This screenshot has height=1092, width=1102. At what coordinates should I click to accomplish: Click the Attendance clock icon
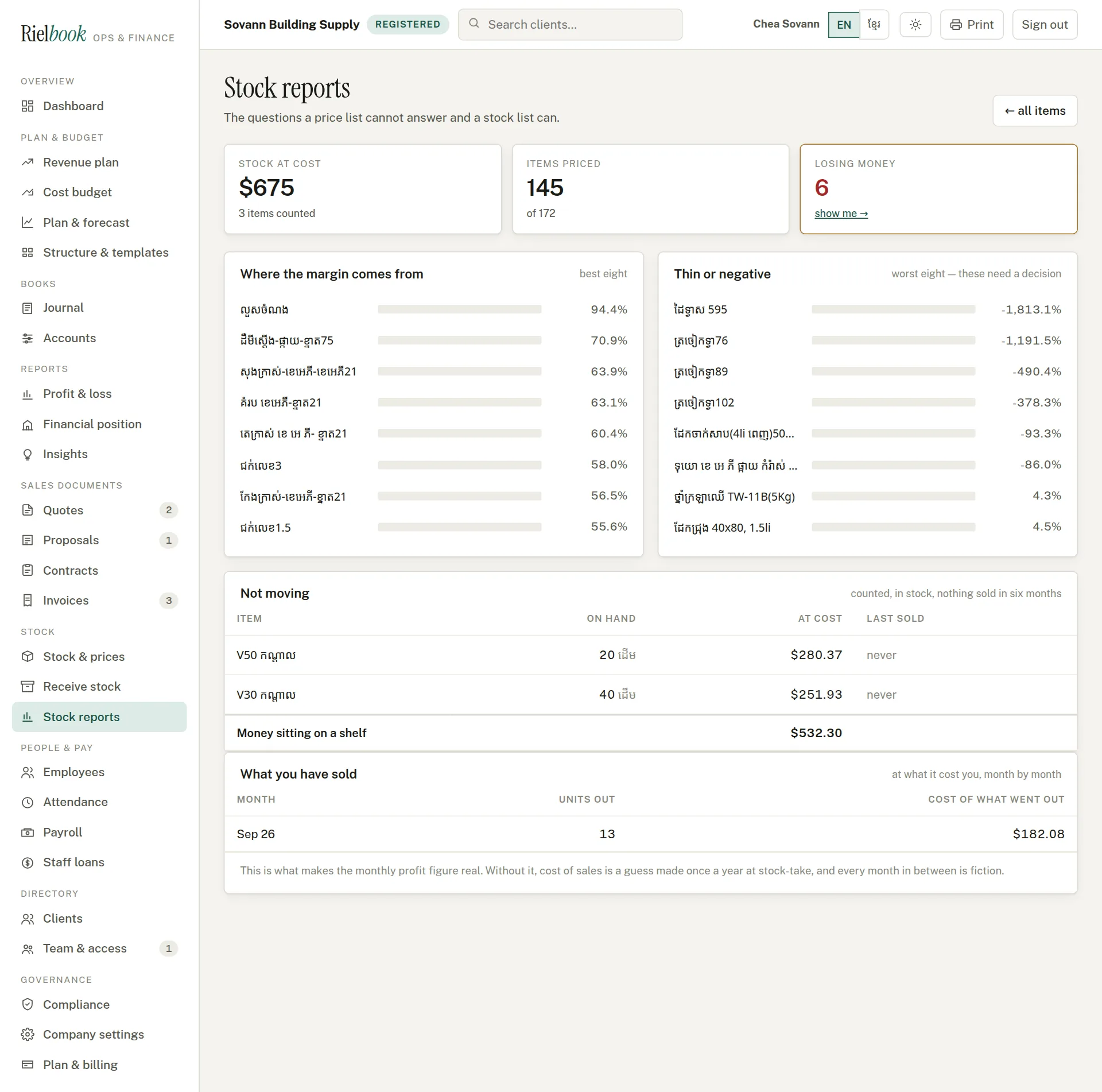pos(28,802)
